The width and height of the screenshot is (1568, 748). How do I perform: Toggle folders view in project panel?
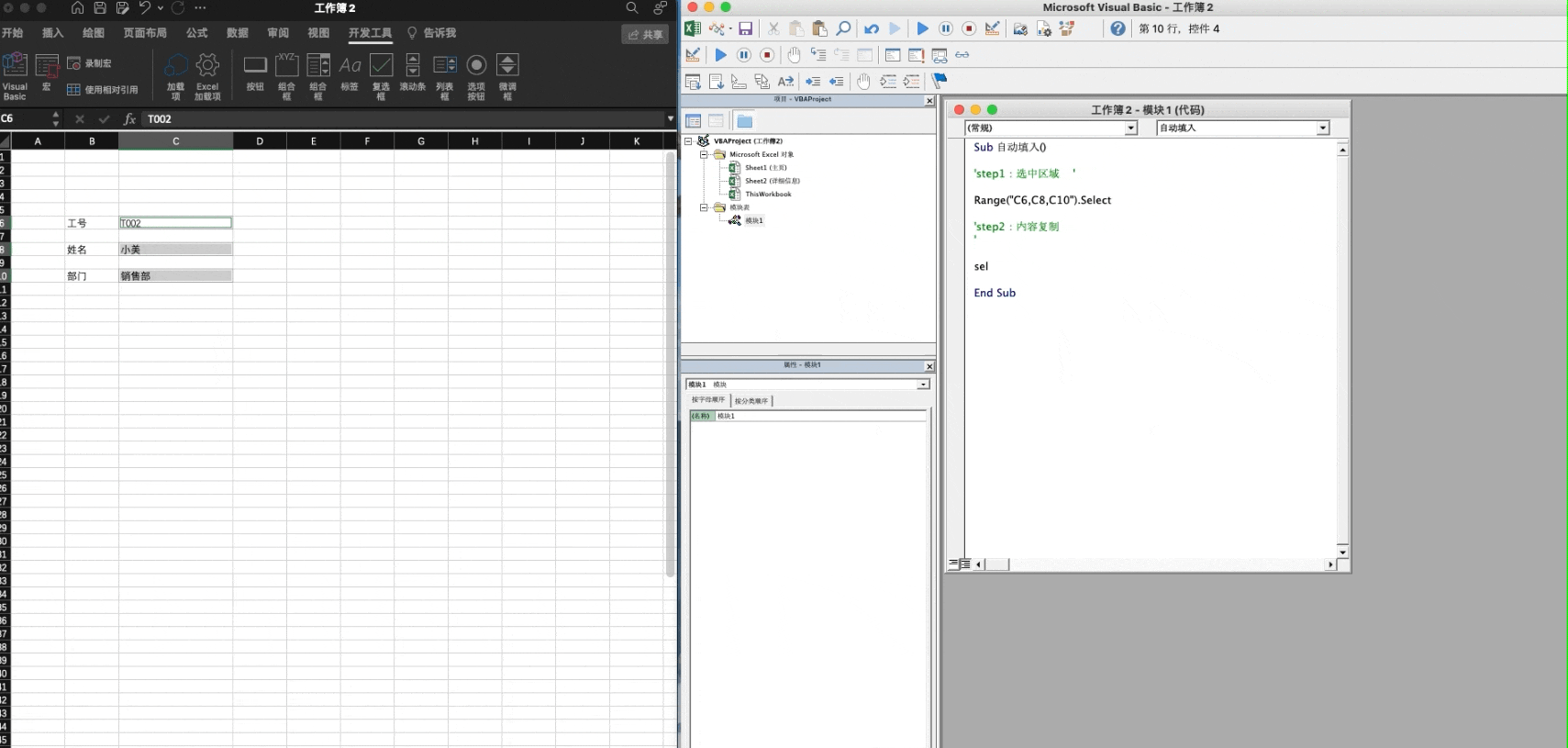(744, 121)
